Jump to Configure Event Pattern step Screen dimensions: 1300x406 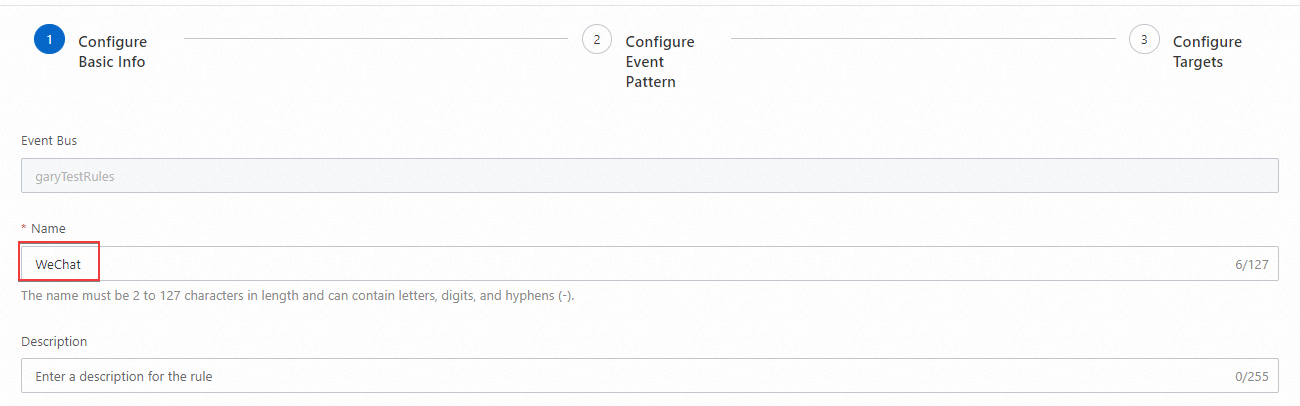coord(659,62)
